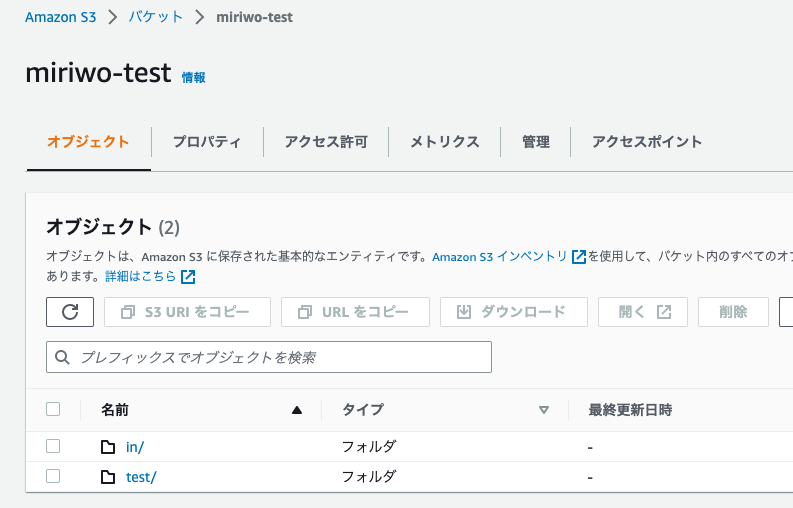793x508 pixels.
Task: Switch to the メトリクス tab
Action: click(x=444, y=142)
